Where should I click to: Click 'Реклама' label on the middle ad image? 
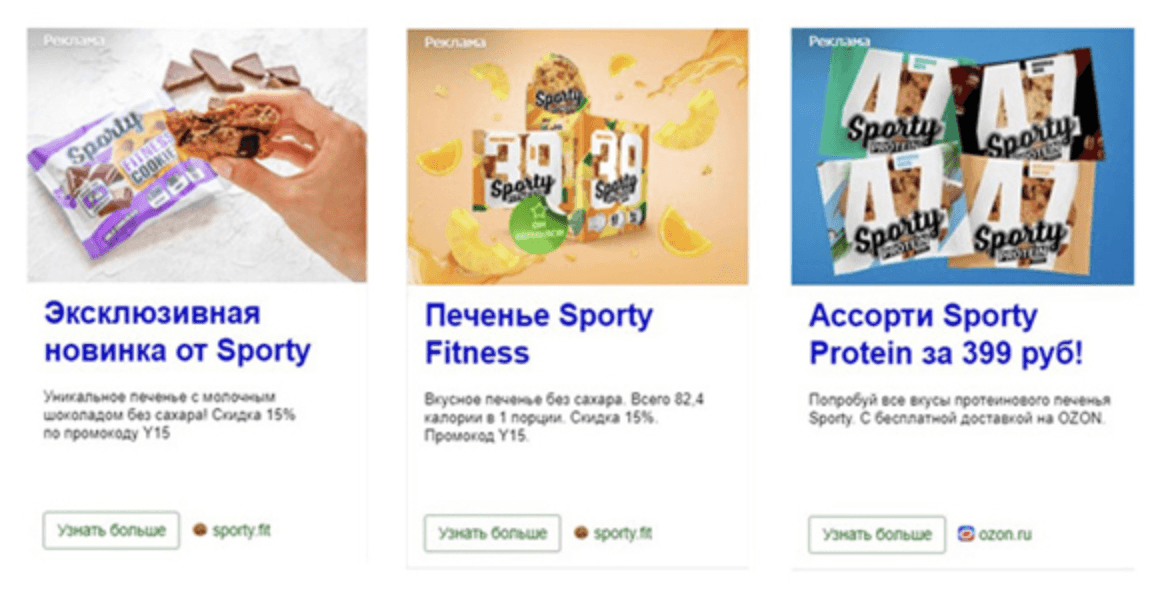(x=455, y=42)
